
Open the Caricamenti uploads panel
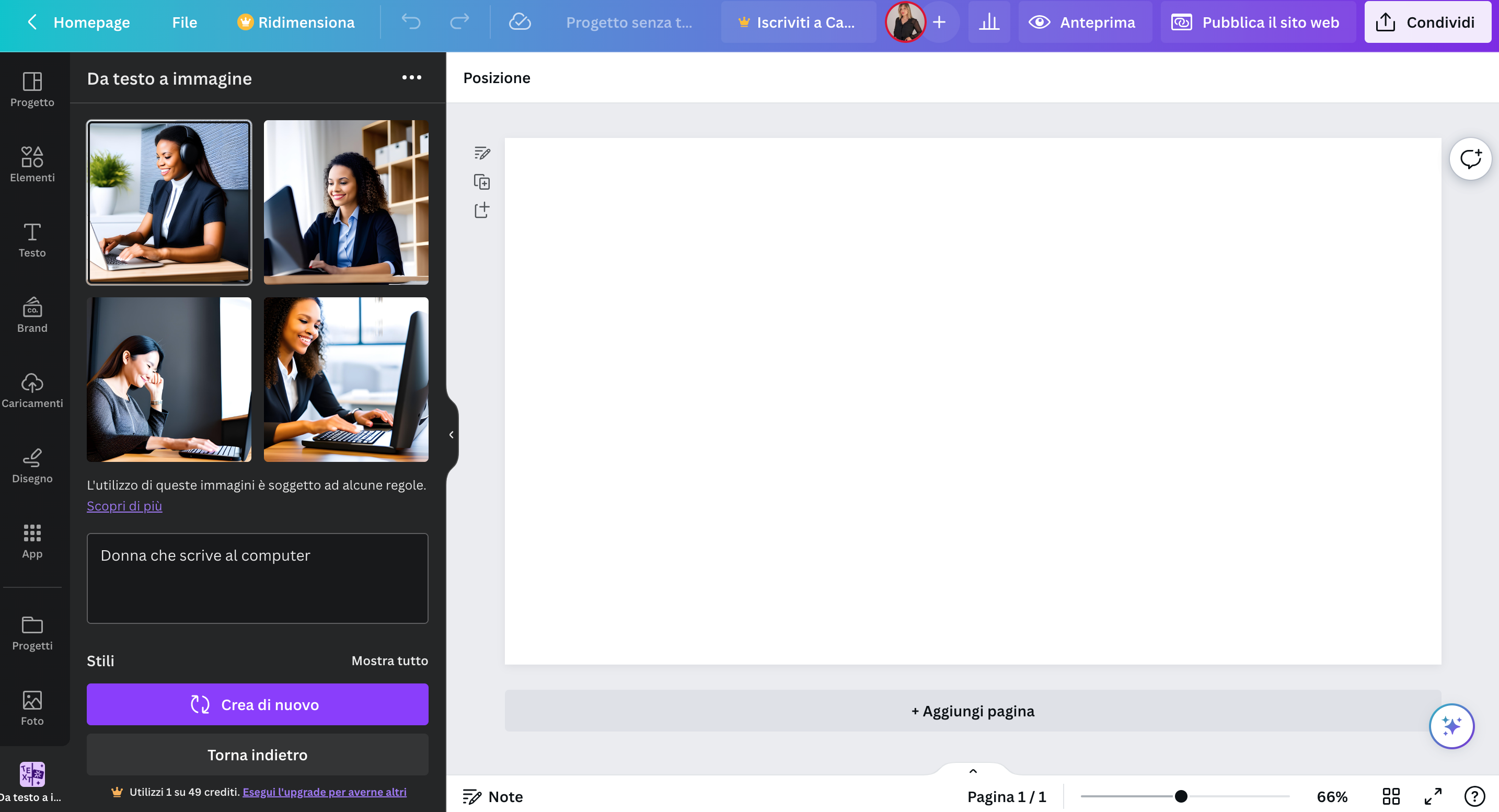(x=32, y=390)
